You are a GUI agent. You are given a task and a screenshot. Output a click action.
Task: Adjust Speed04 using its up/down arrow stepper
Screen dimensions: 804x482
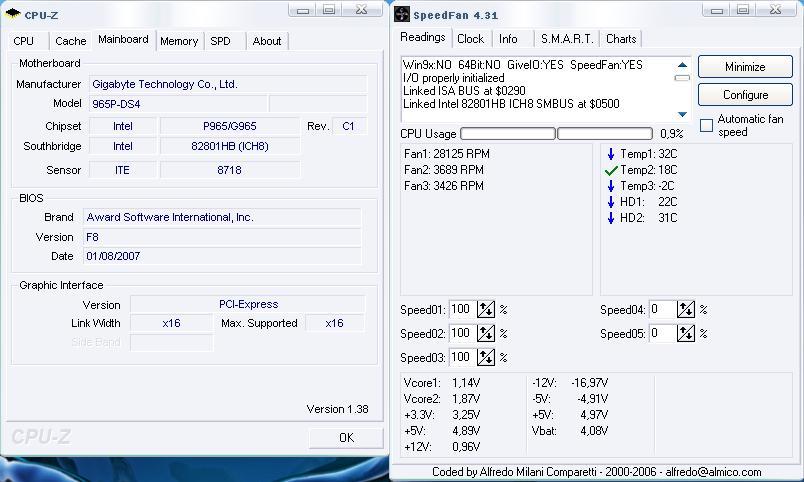[686, 309]
